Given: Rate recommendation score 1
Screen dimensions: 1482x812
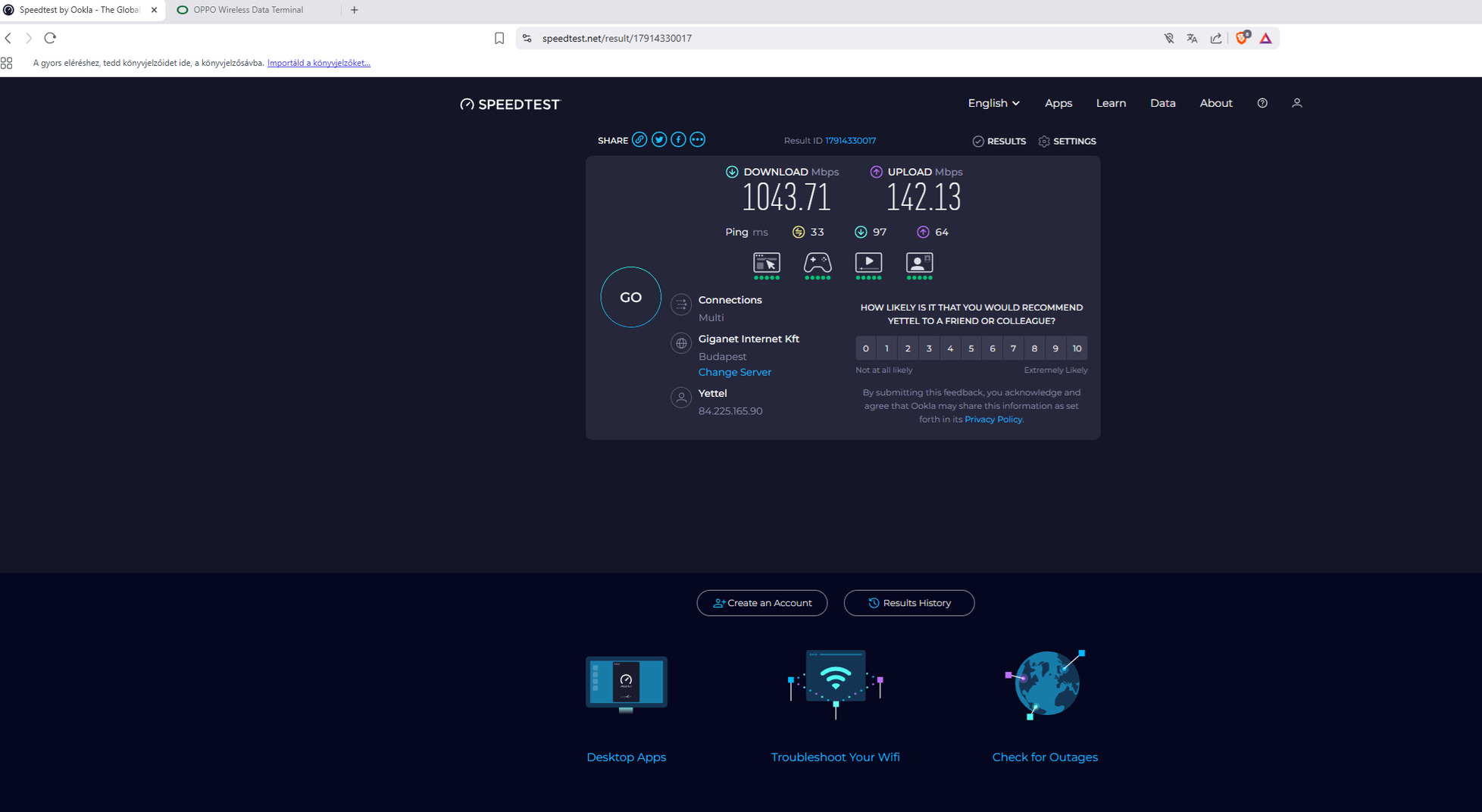Looking at the screenshot, I should point(887,348).
